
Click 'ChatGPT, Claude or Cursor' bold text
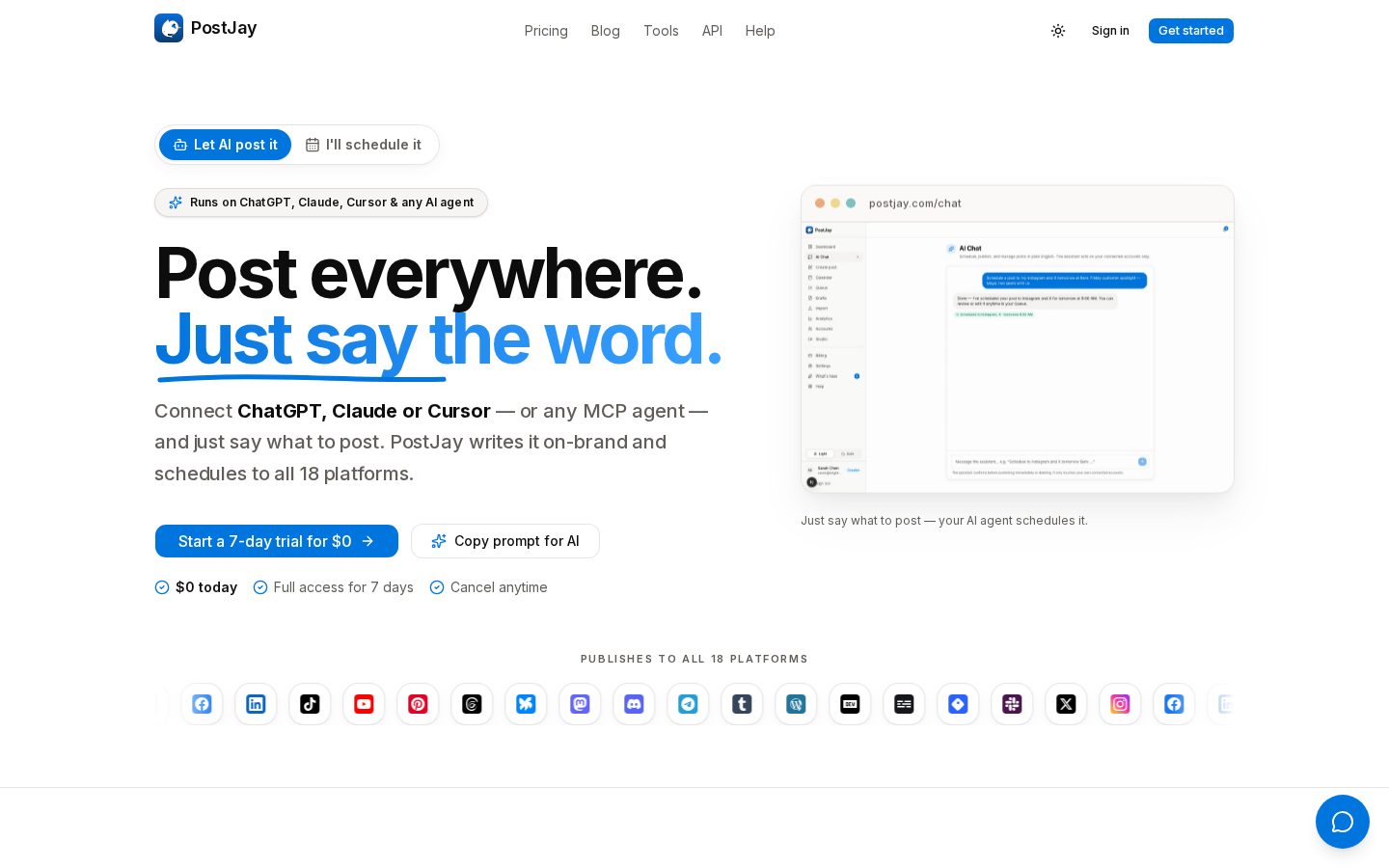pyautogui.click(x=364, y=411)
